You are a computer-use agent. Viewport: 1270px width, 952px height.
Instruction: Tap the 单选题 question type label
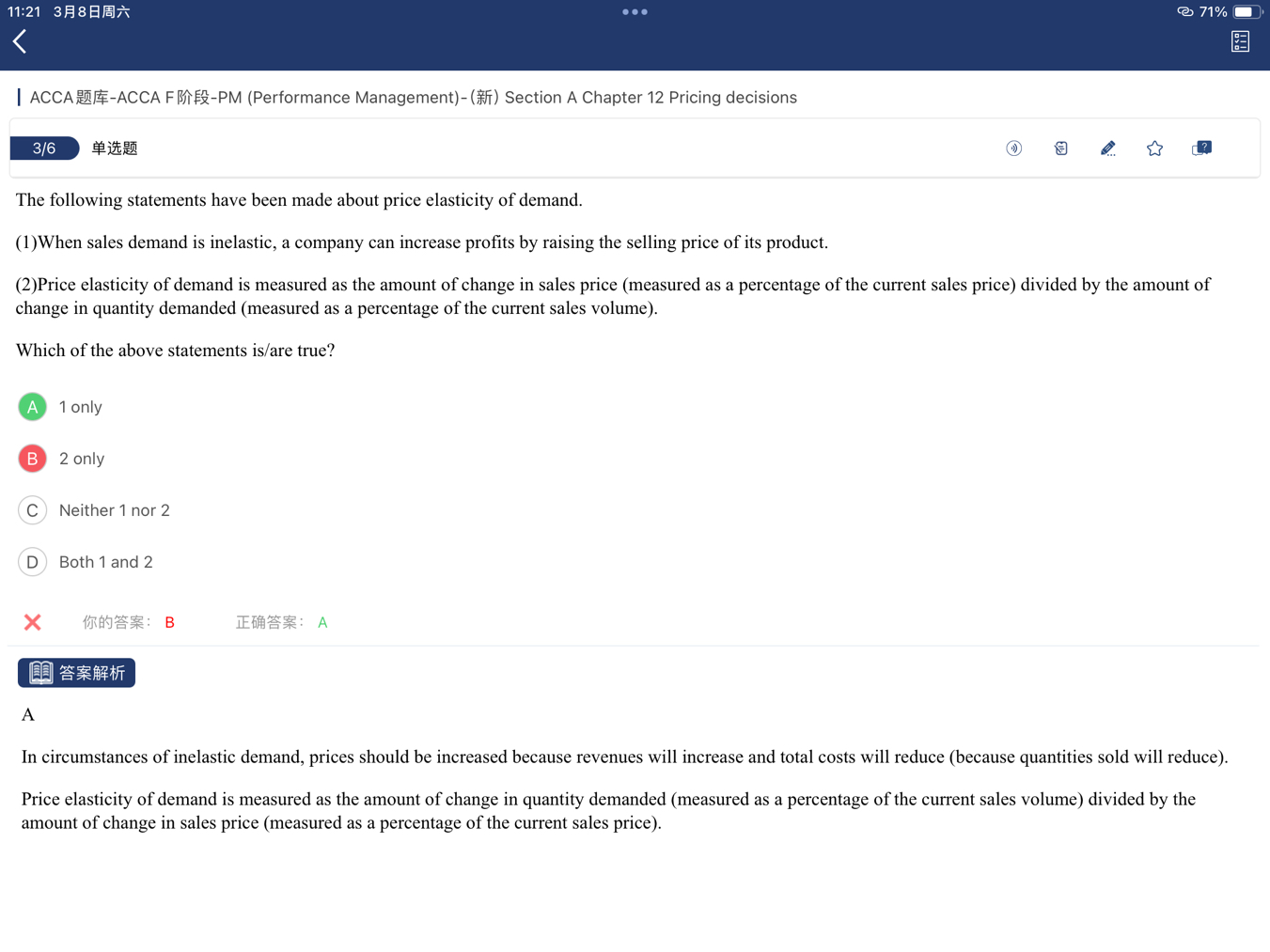[x=115, y=148]
